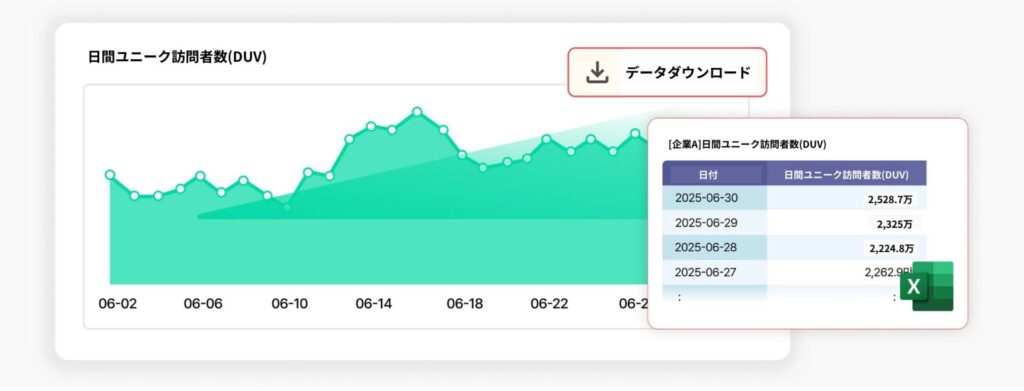The height and width of the screenshot is (391, 1024).
Task: Click the 06-14 axis label
Action: [374, 304]
